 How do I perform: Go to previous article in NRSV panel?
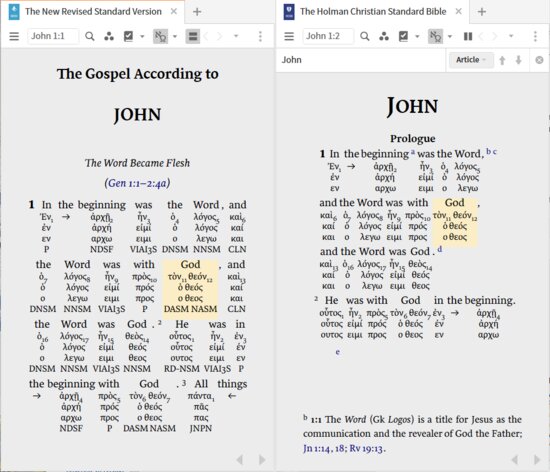[x=240, y=460]
